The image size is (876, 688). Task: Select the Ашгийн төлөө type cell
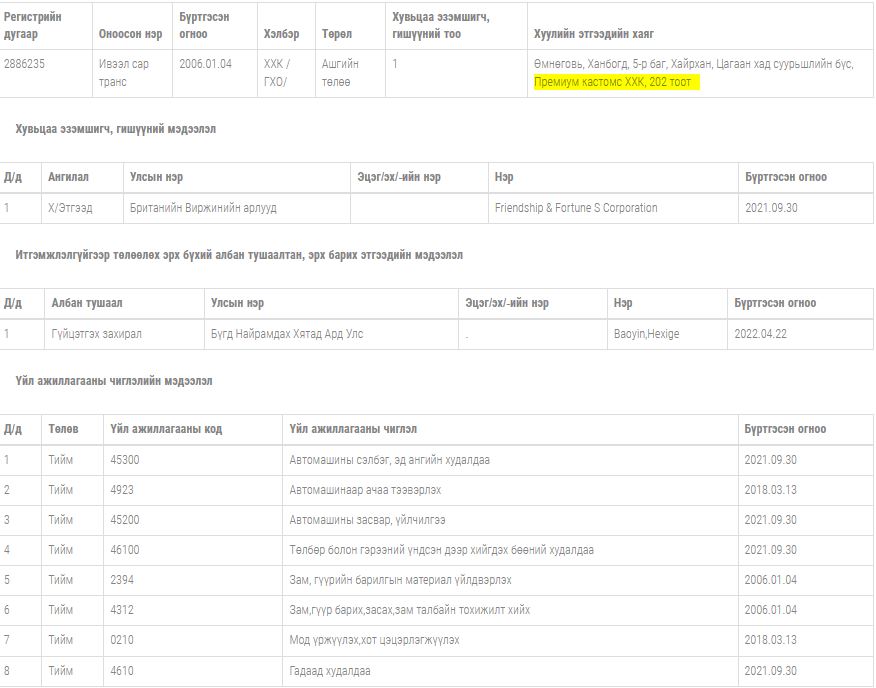point(340,73)
